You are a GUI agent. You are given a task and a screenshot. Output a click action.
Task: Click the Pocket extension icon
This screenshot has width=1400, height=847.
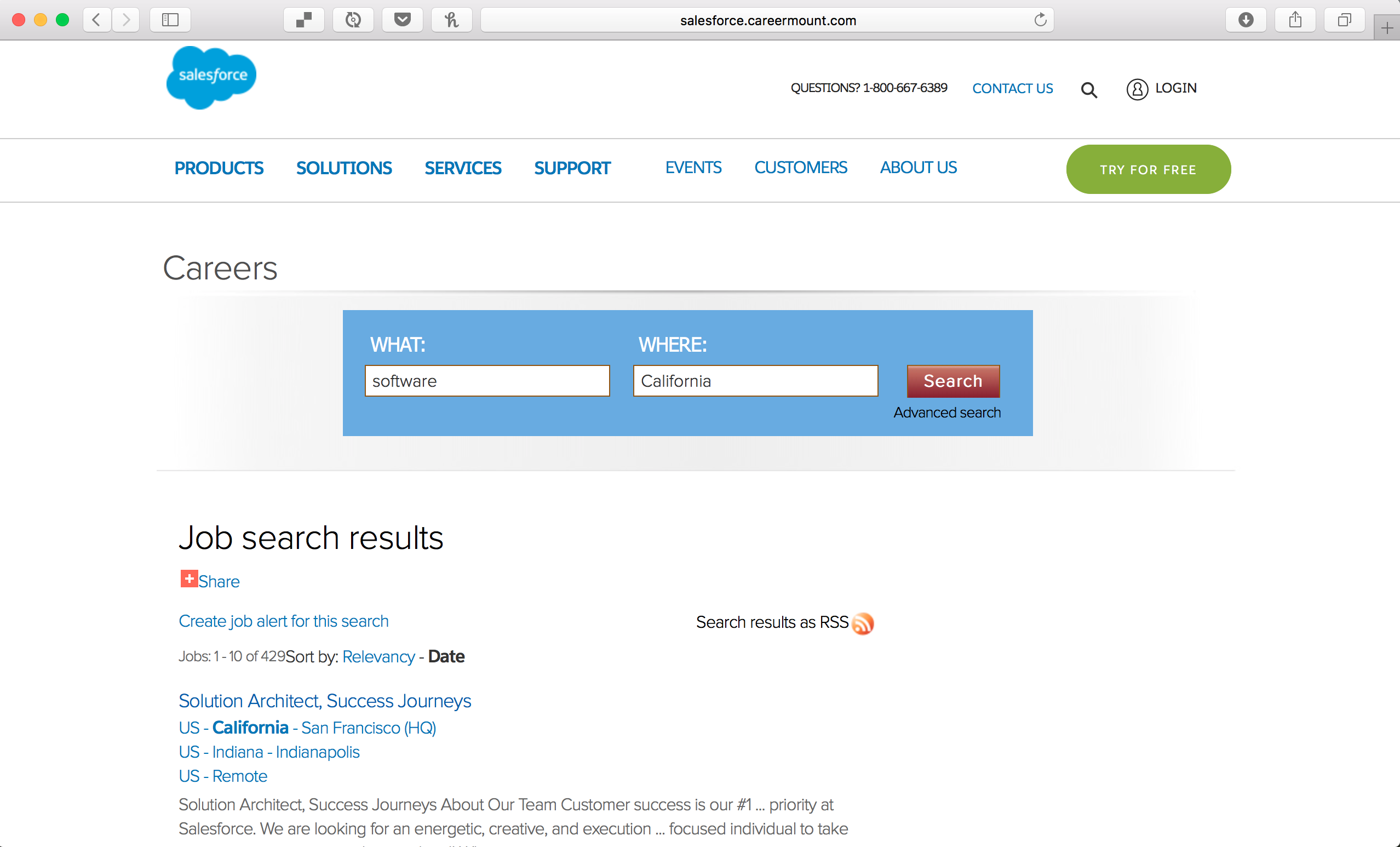point(402,20)
